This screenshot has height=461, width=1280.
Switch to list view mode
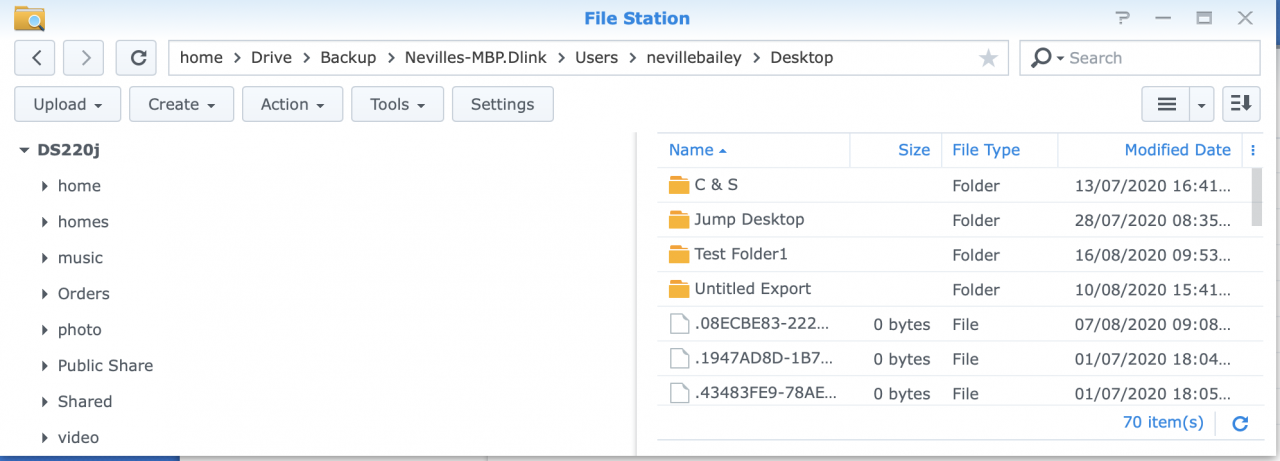tap(1166, 104)
